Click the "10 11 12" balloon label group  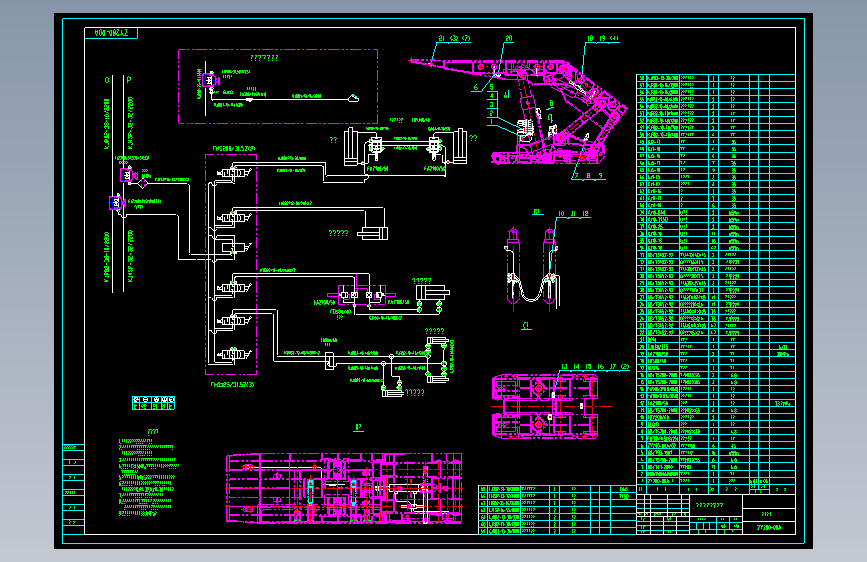pyautogui.click(x=573, y=214)
